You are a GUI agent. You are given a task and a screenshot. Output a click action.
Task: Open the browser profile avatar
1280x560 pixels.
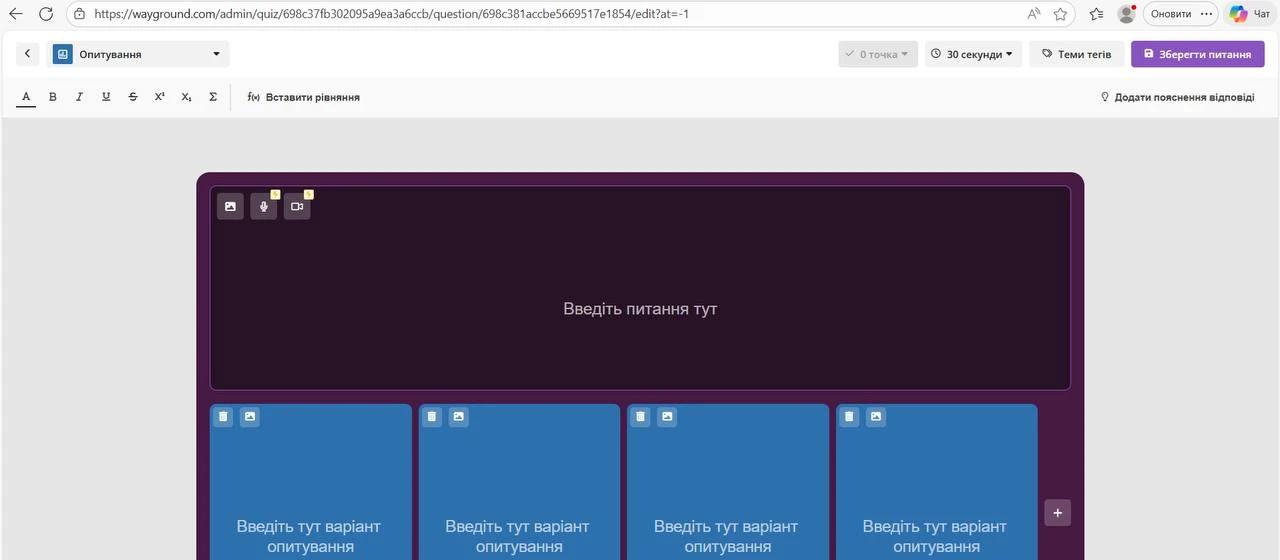(1127, 14)
